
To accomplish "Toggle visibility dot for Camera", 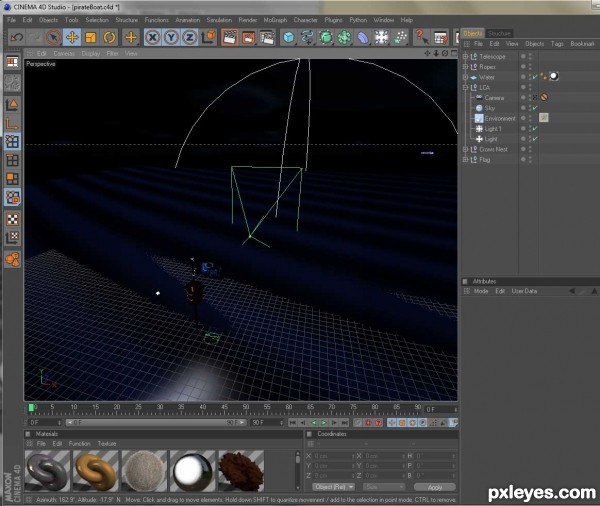I will [523, 97].
